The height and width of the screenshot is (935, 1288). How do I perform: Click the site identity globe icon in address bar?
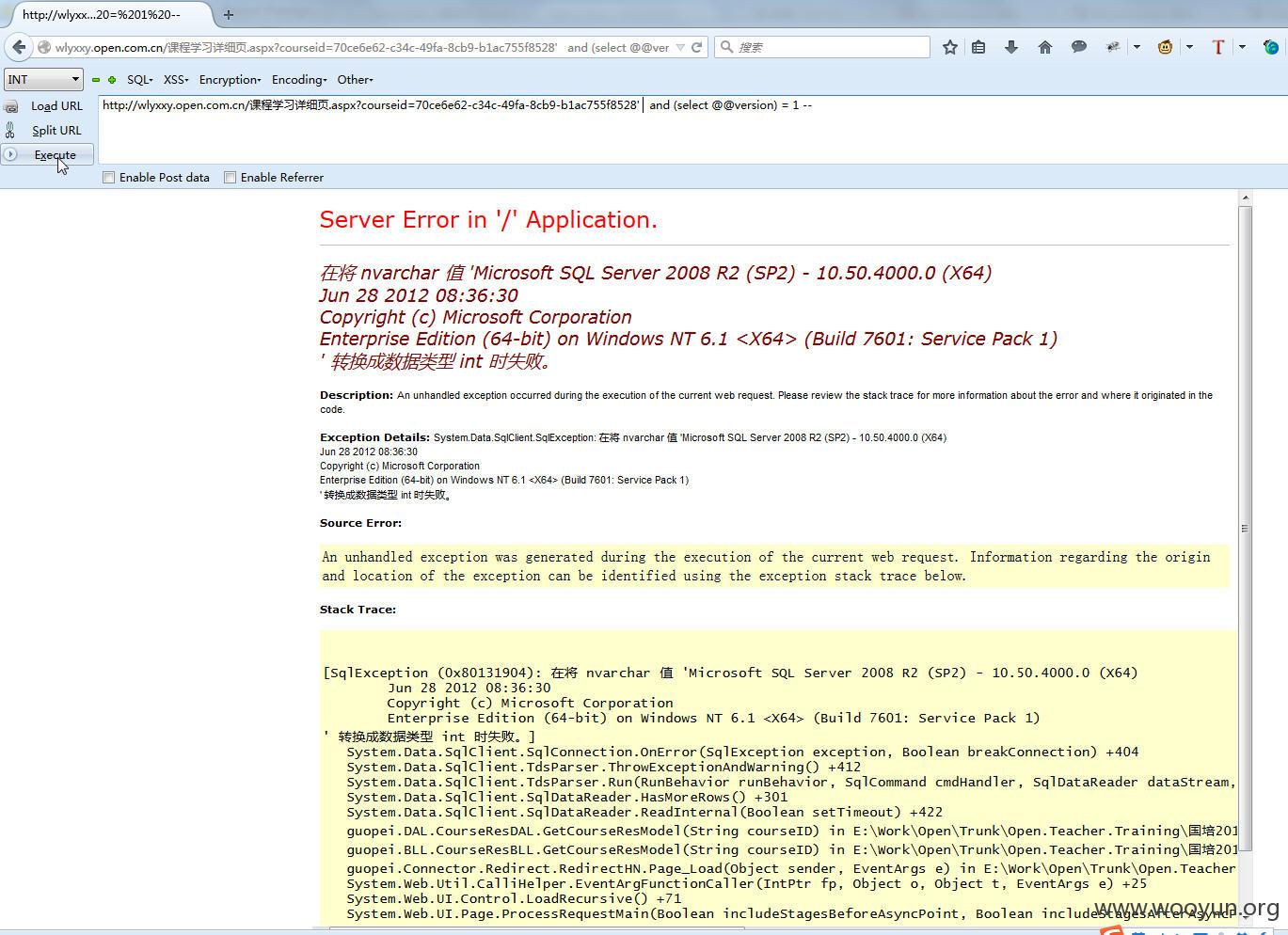44,47
